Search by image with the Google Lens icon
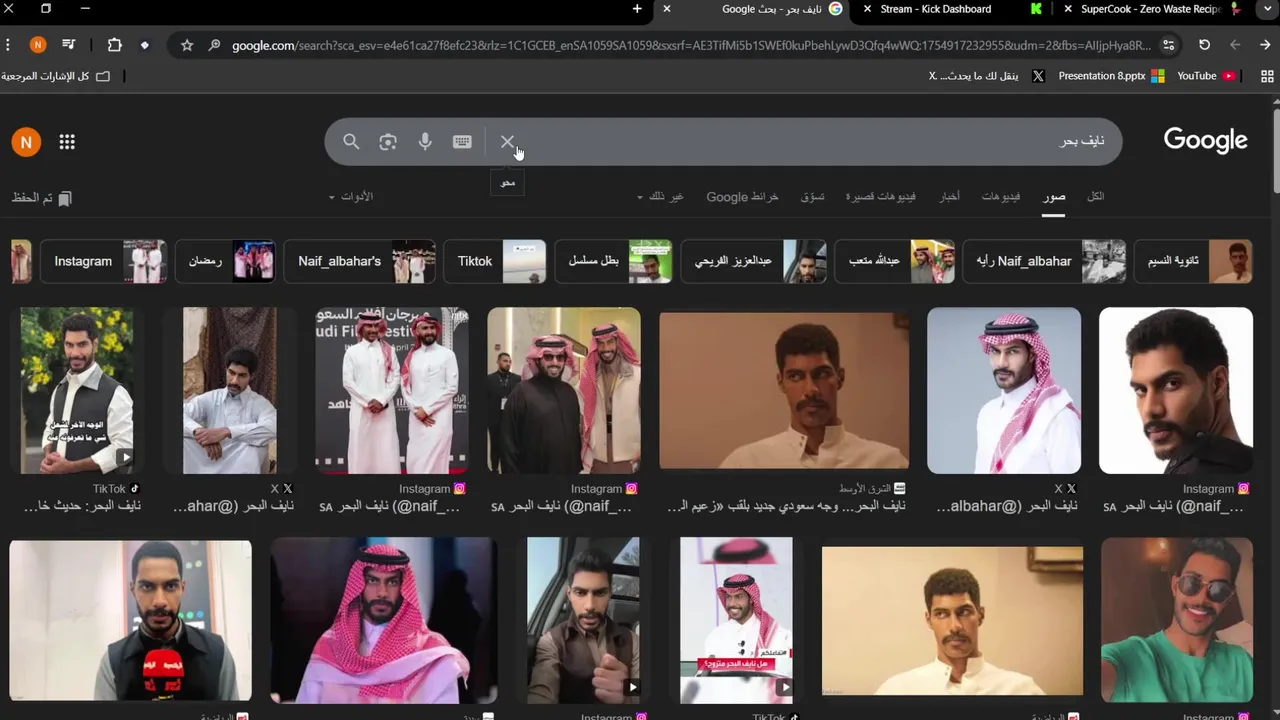This screenshot has height=720, width=1280. click(388, 142)
